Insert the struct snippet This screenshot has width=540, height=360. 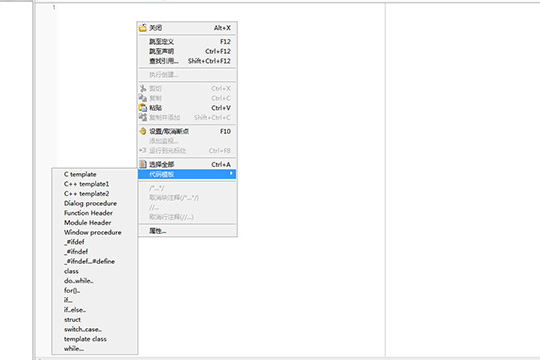[95, 320]
